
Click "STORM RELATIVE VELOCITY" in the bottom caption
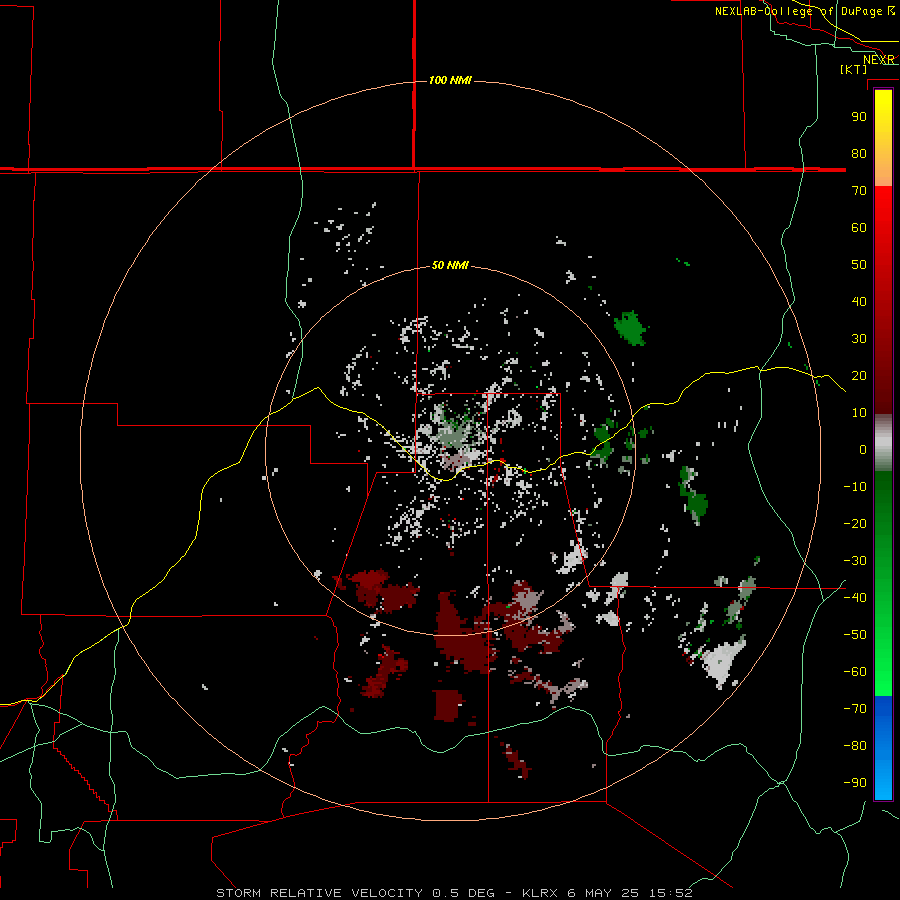click(x=320, y=893)
